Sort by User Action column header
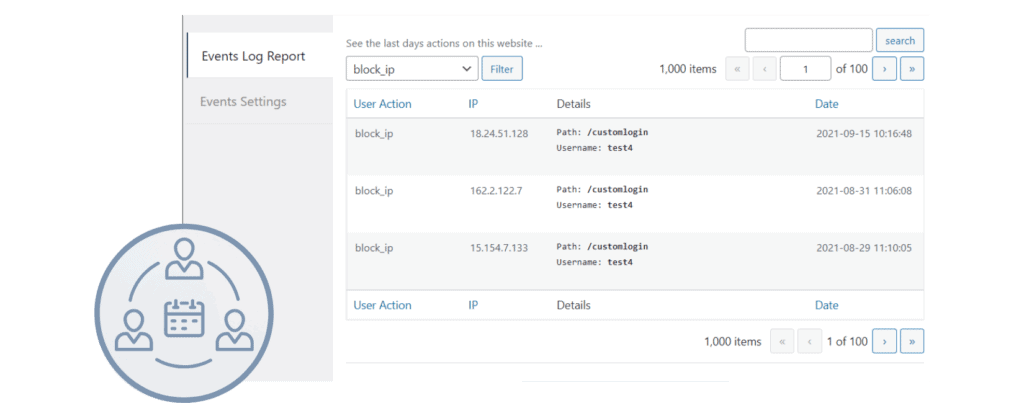Screen dimensions: 1024x403 pyautogui.click(x=382, y=104)
